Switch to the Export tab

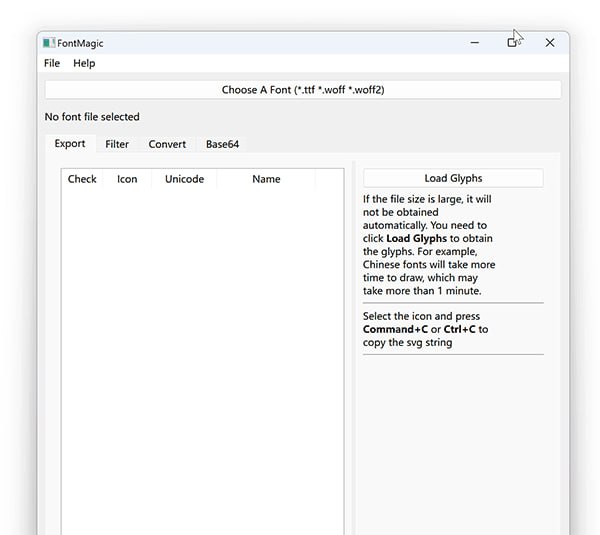(70, 144)
